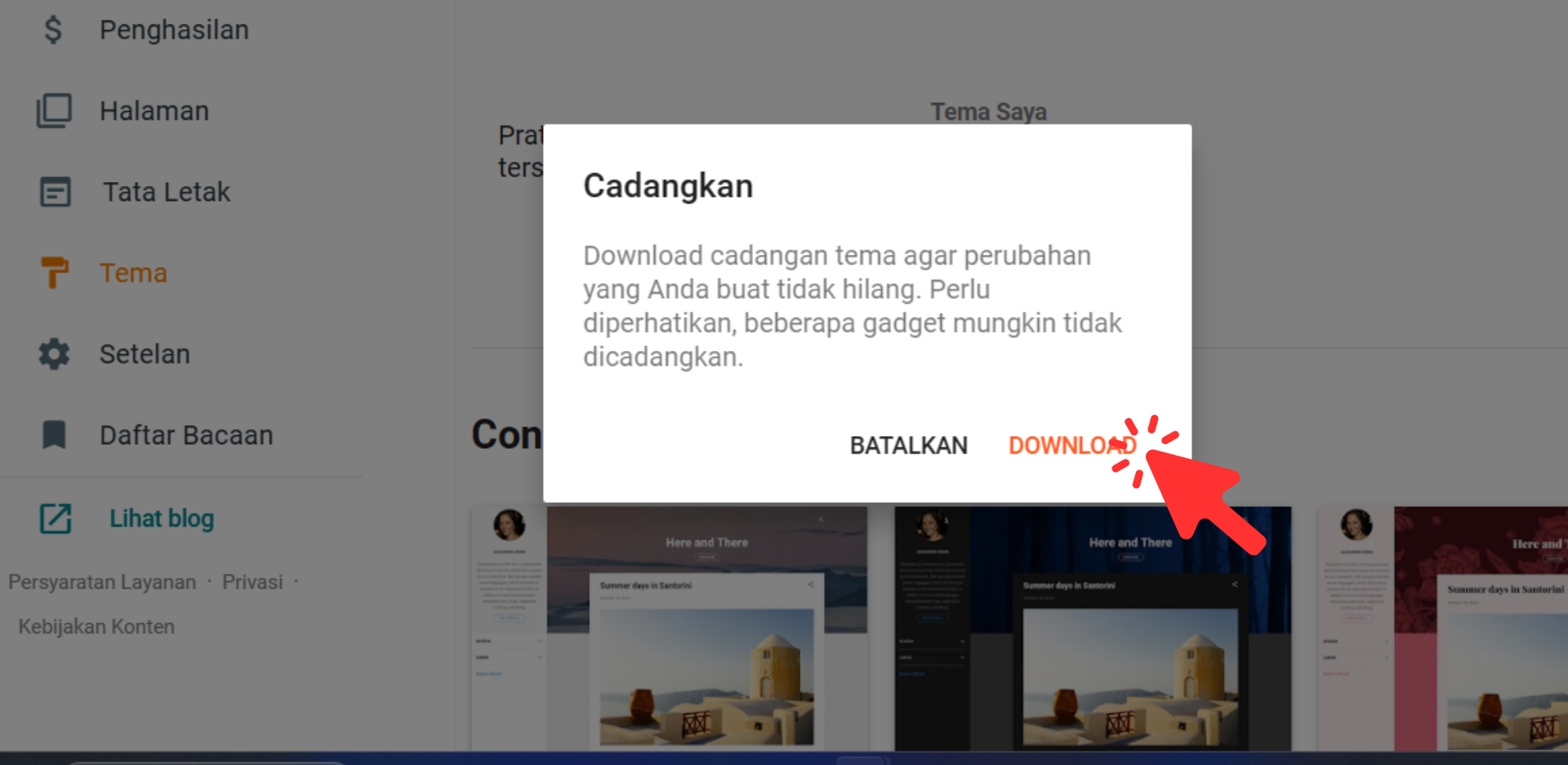Click the Daftar Bacaan bookmark icon
Viewport: 1568px width, 765px height.
click(x=54, y=435)
